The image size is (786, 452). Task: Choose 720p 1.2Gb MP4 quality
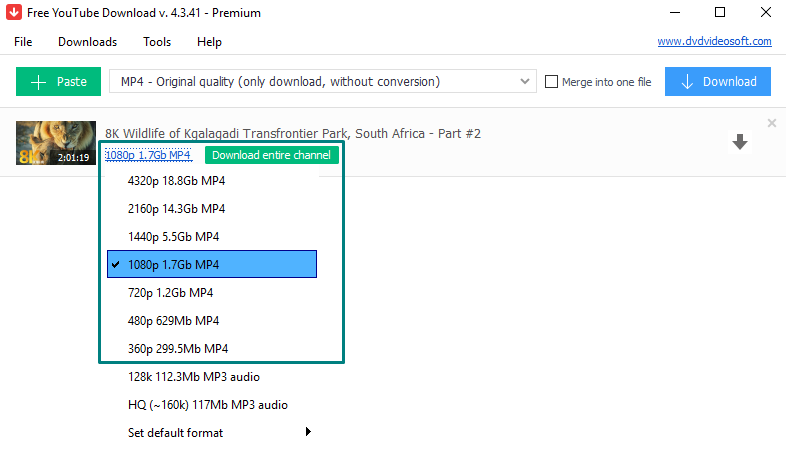(212, 293)
